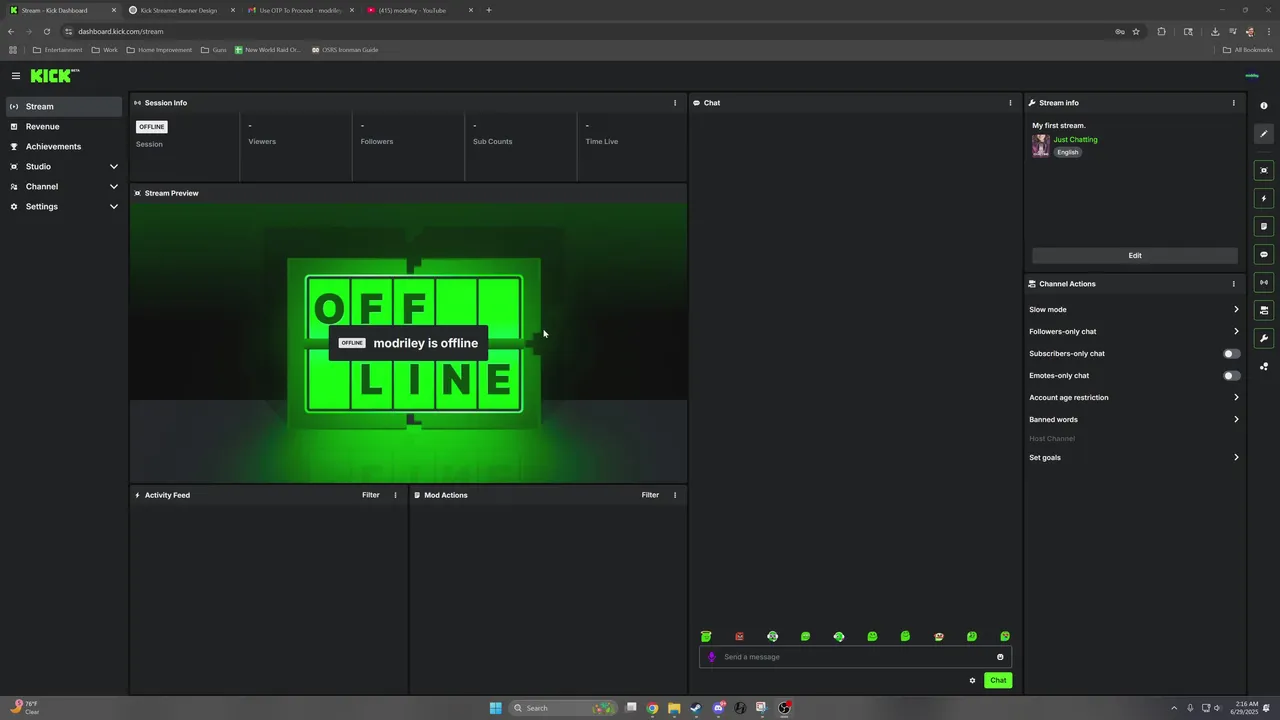Toggle the chat bubble icon in right rail
The image size is (1280, 720).
(x=1264, y=254)
